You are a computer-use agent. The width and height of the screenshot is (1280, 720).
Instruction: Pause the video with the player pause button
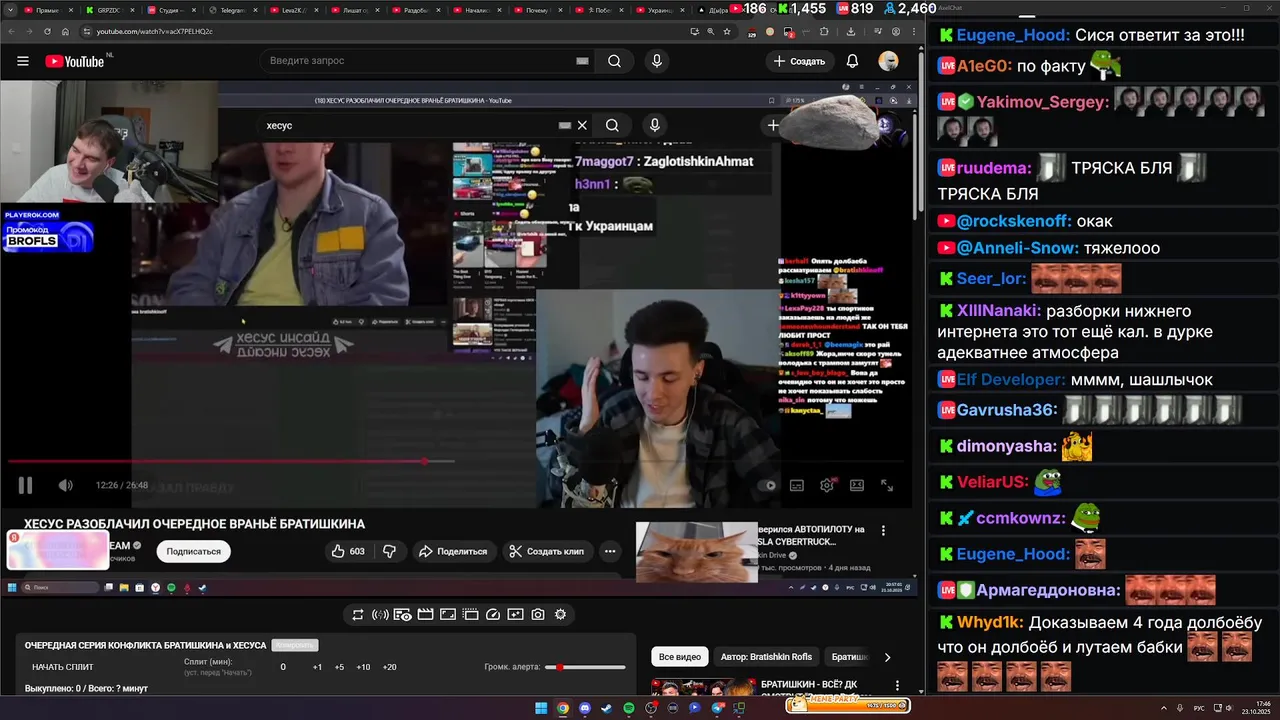click(25, 485)
